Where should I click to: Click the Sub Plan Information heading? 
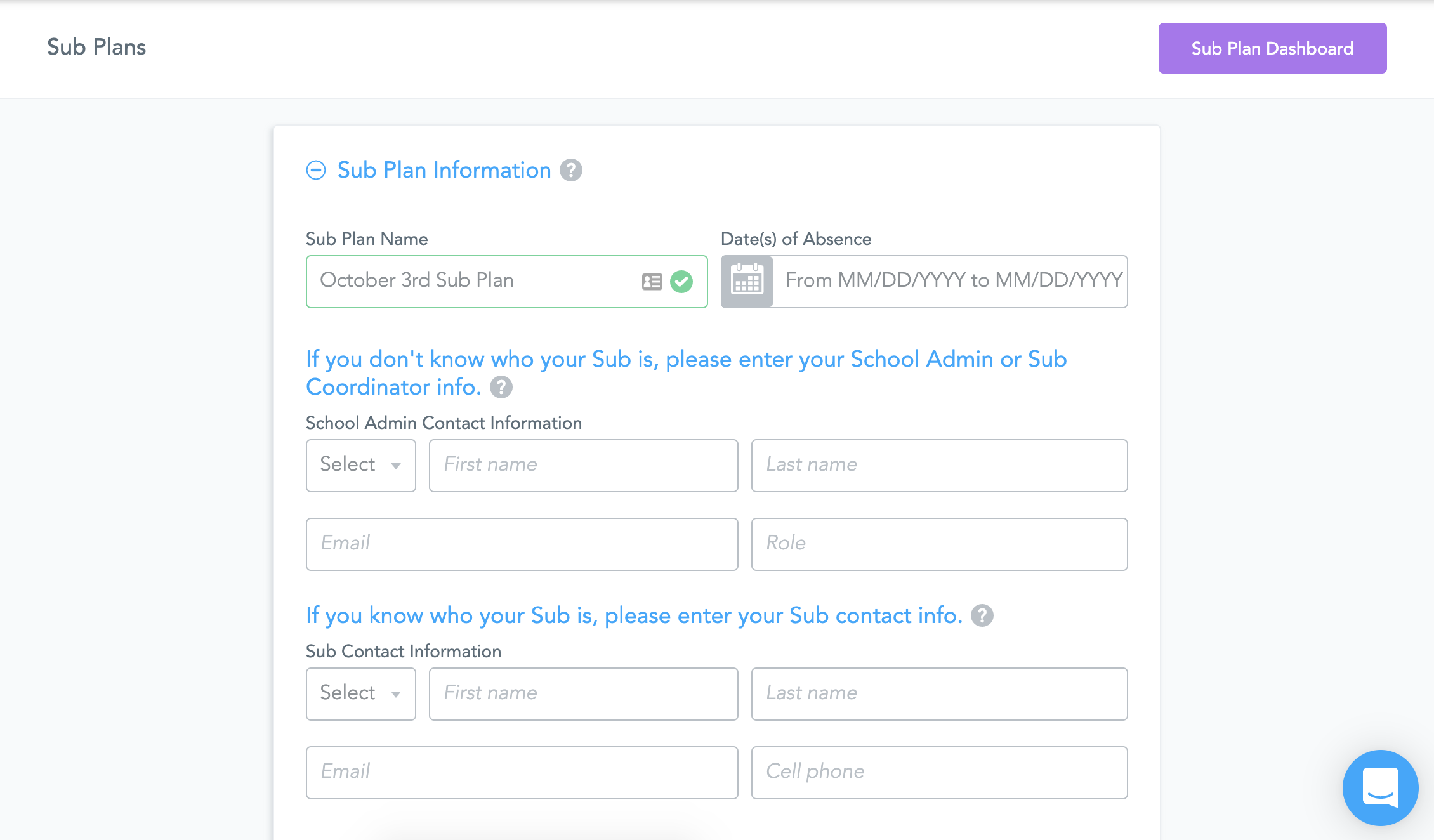[x=444, y=170]
